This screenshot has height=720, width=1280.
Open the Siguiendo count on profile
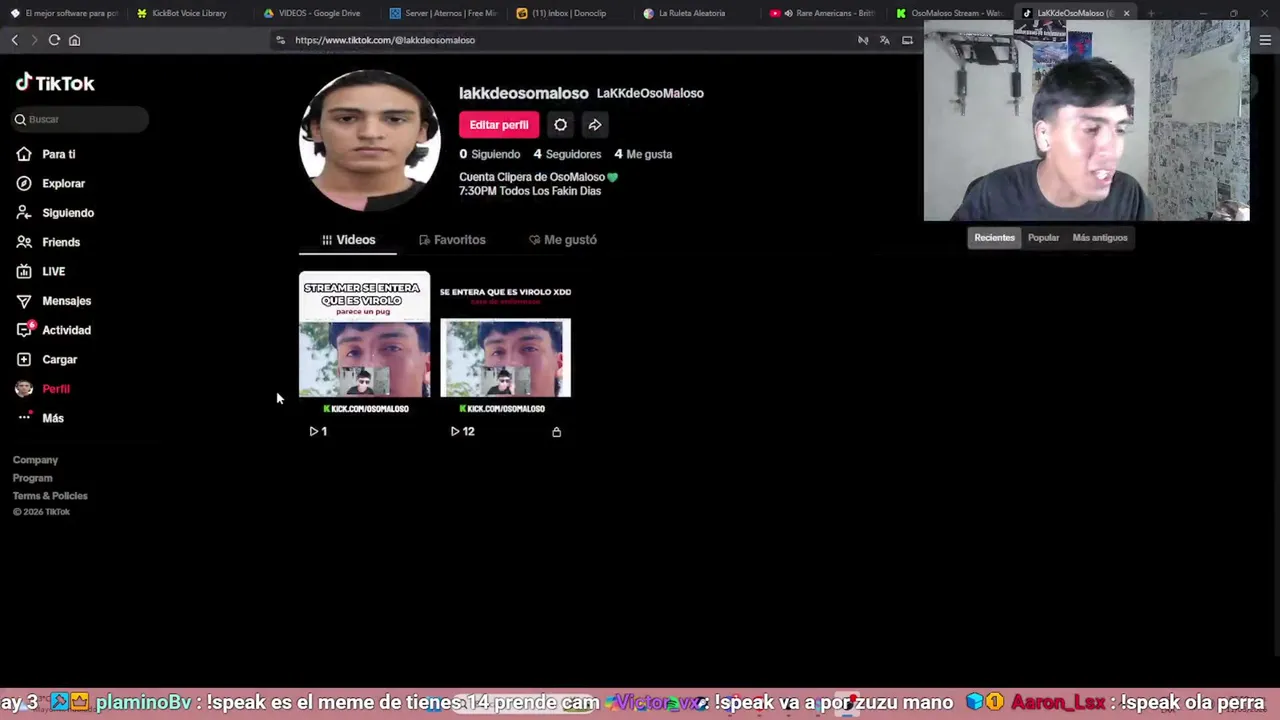pos(490,154)
